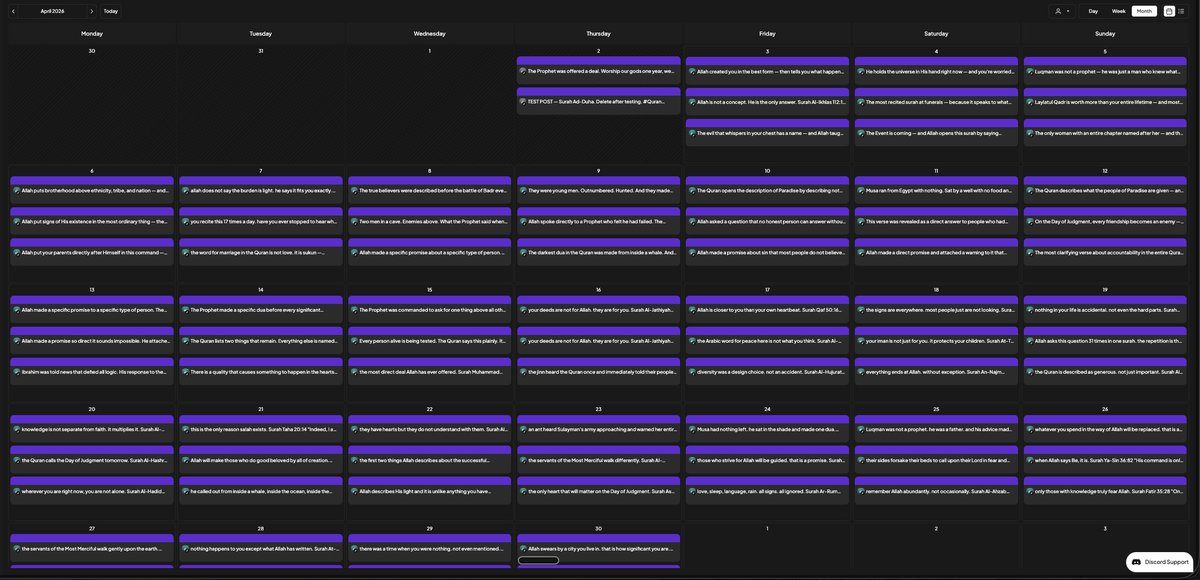Open the April 2026 month picker
1200x580 pixels.
[53, 11]
